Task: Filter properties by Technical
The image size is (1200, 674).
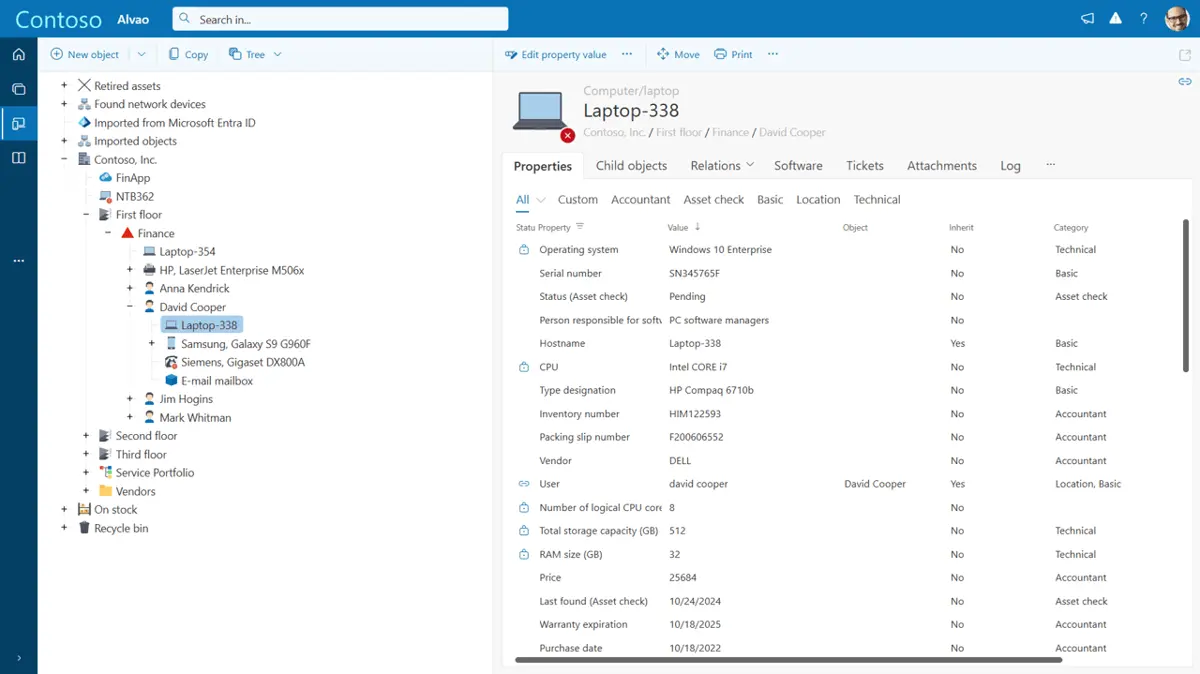Action: (877, 200)
